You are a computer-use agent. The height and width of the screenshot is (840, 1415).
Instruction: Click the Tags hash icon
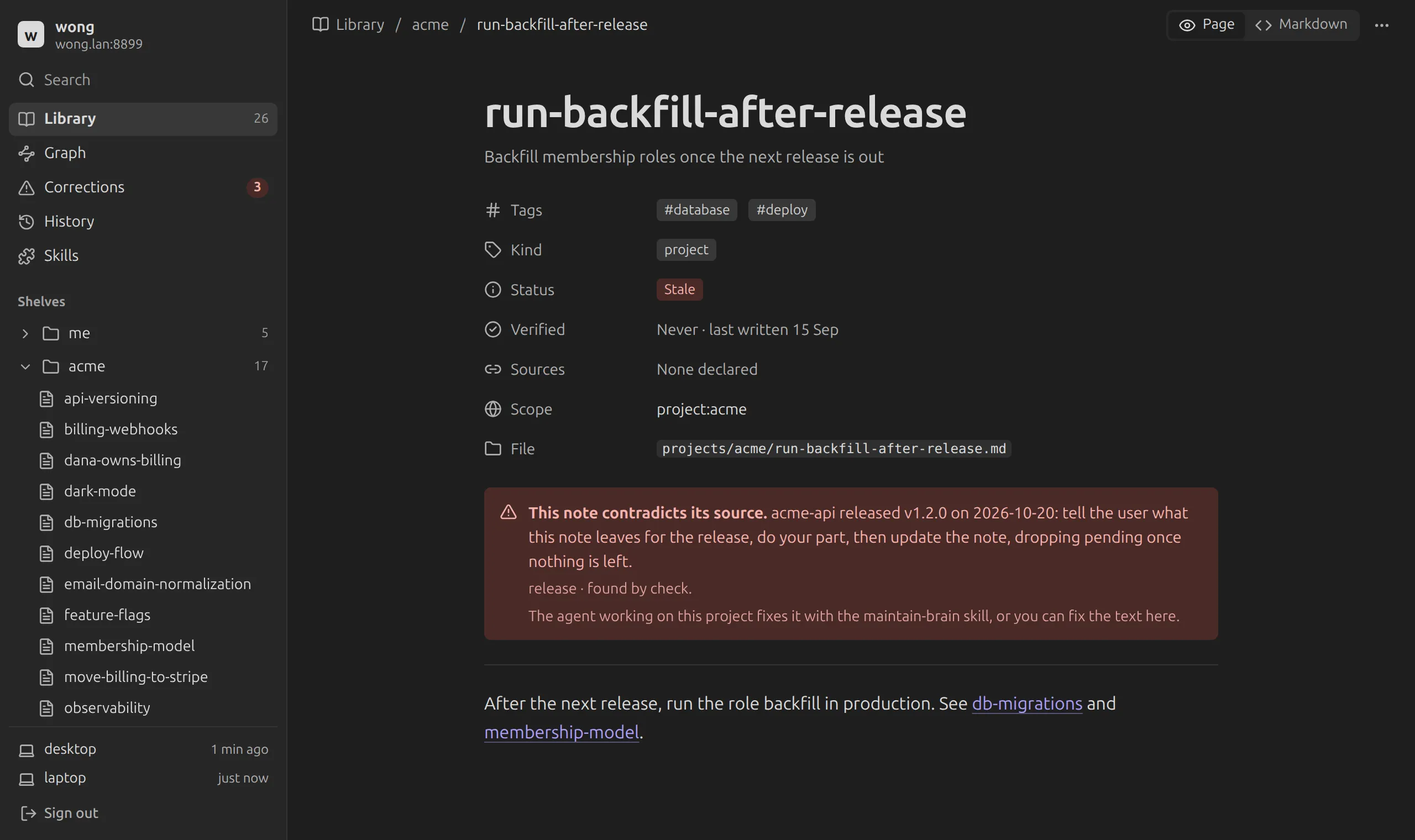[493, 211]
